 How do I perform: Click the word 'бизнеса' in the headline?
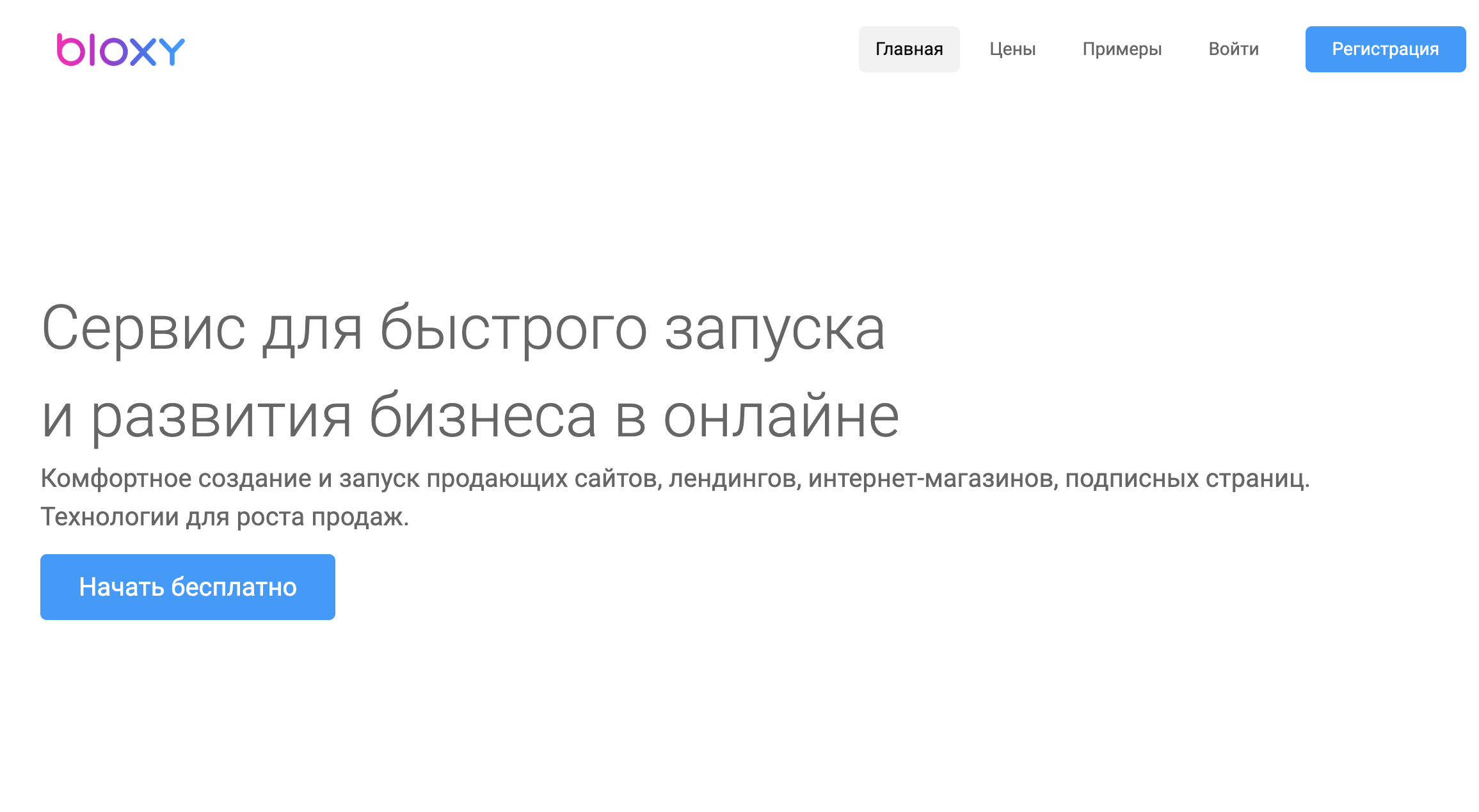[x=483, y=417]
